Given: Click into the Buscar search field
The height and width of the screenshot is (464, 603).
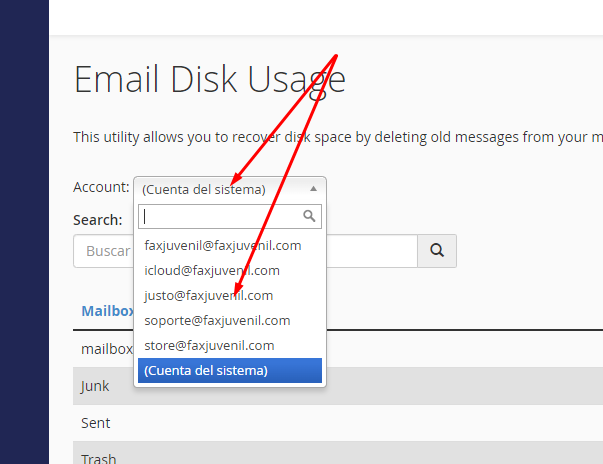Looking at the screenshot, I should [x=102, y=251].
